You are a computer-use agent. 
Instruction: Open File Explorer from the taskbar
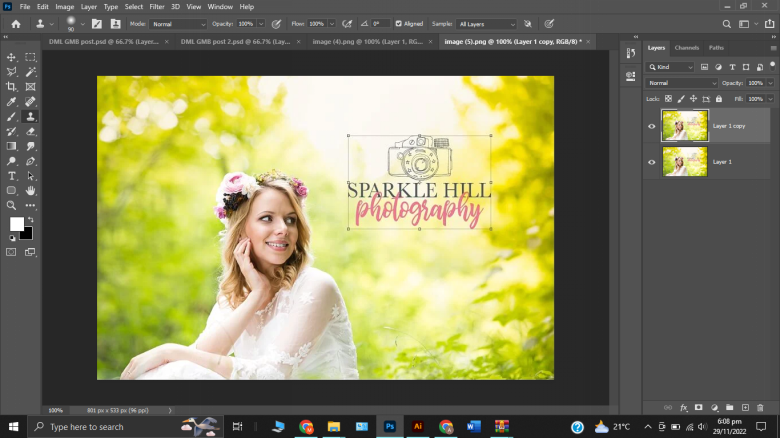click(x=334, y=427)
